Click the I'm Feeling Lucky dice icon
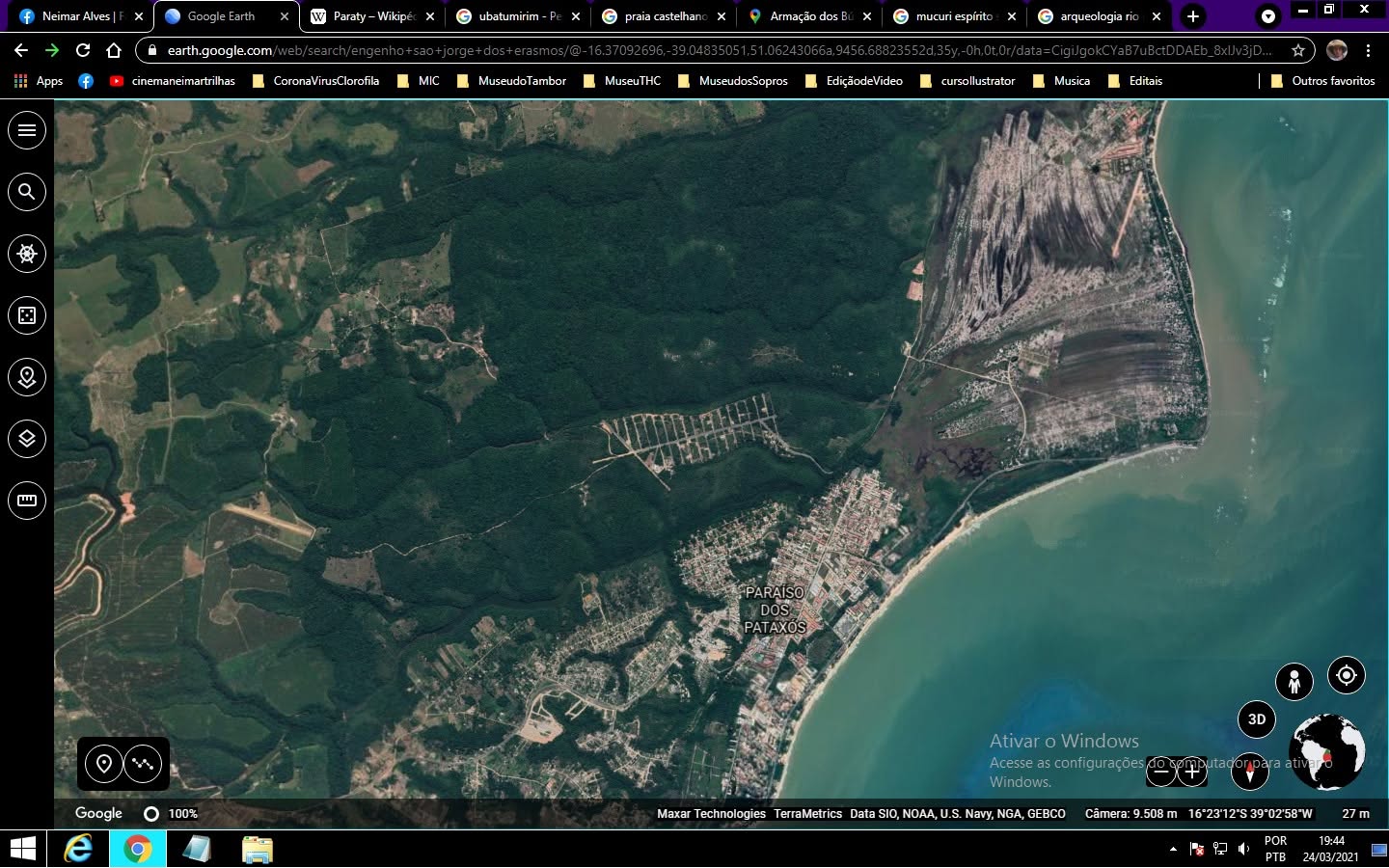1389x868 pixels. coord(27,315)
